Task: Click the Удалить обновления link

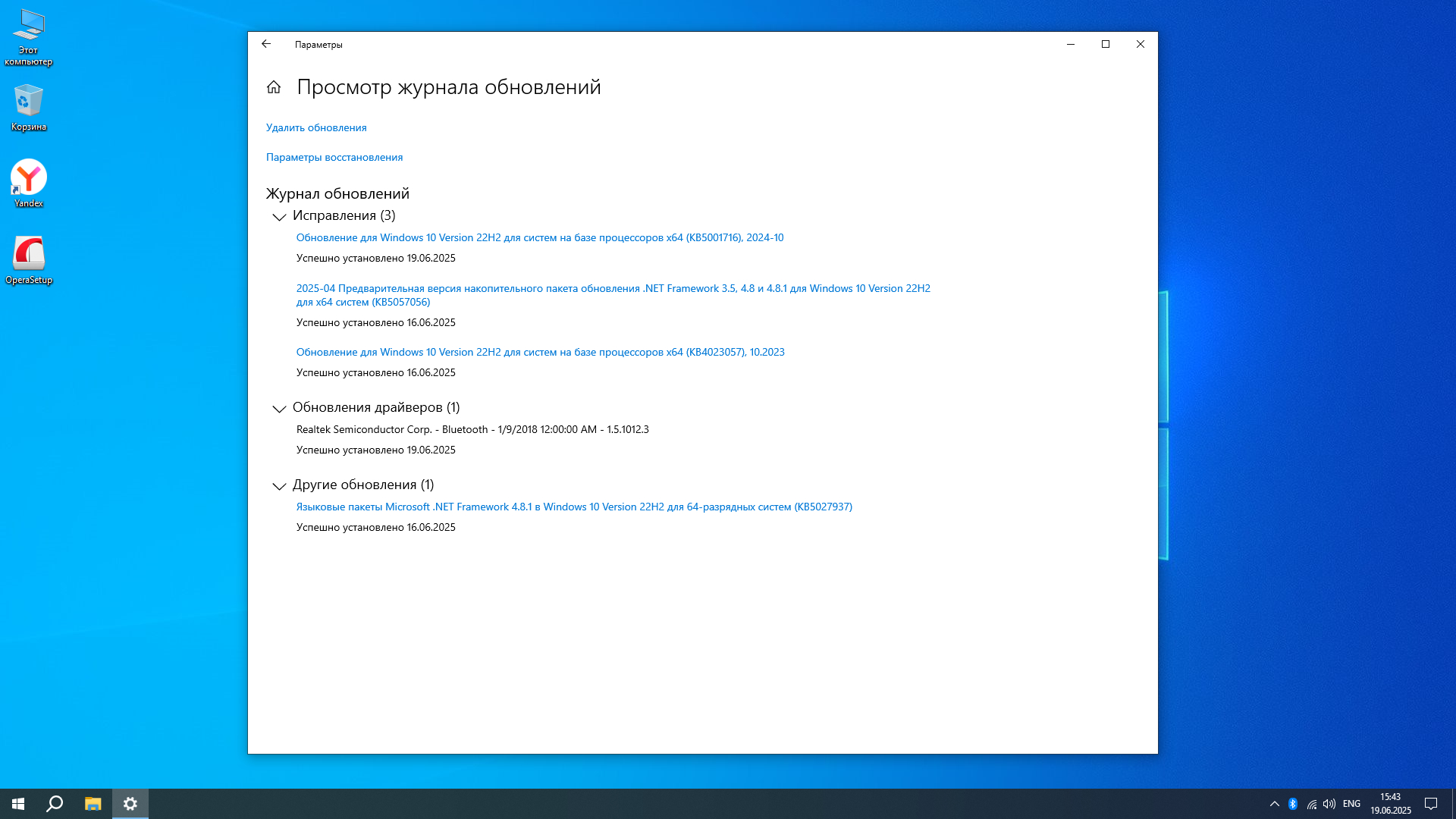Action: tap(316, 127)
